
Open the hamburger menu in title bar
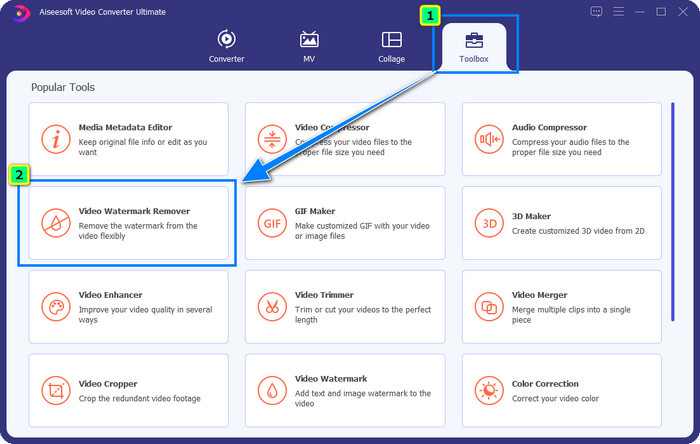click(x=618, y=12)
